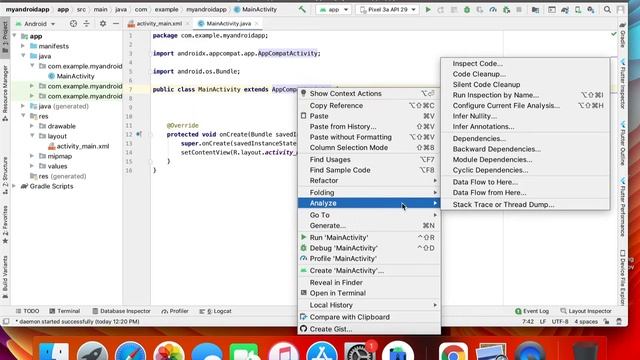640x360 pixels.
Task: Choose Show Context Actions
Action: point(369,93)
